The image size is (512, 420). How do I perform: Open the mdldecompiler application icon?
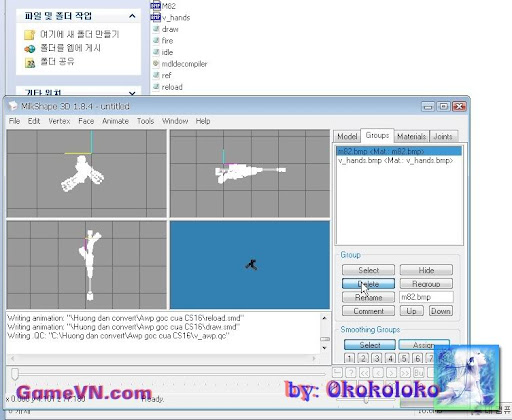click(x=156, y=63)
